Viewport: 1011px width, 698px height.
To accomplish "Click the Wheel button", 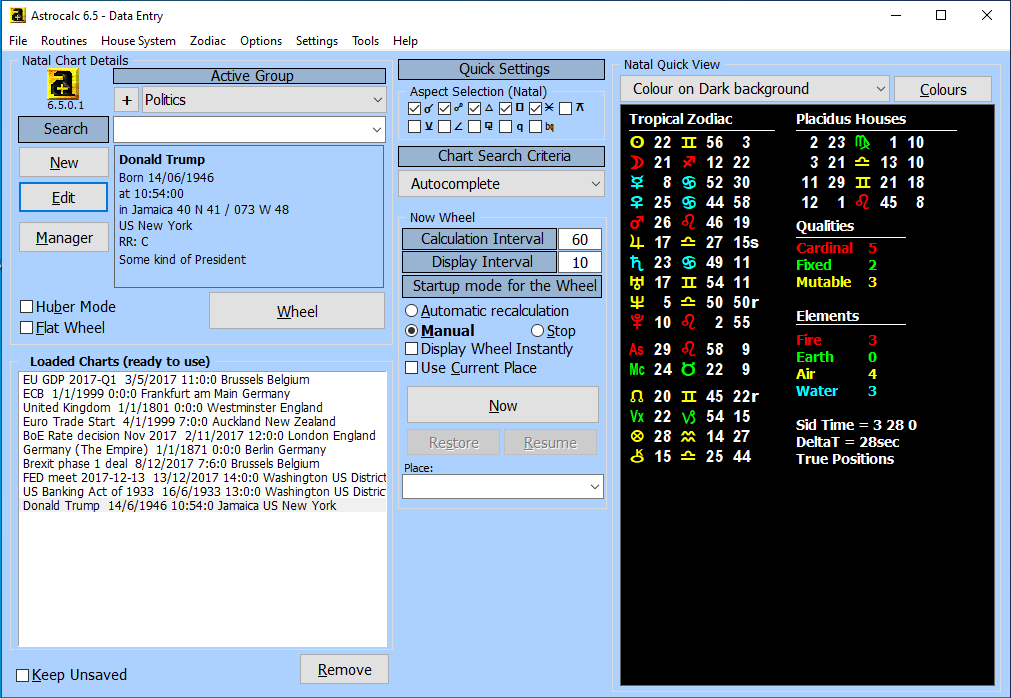I will pos(297,311).
